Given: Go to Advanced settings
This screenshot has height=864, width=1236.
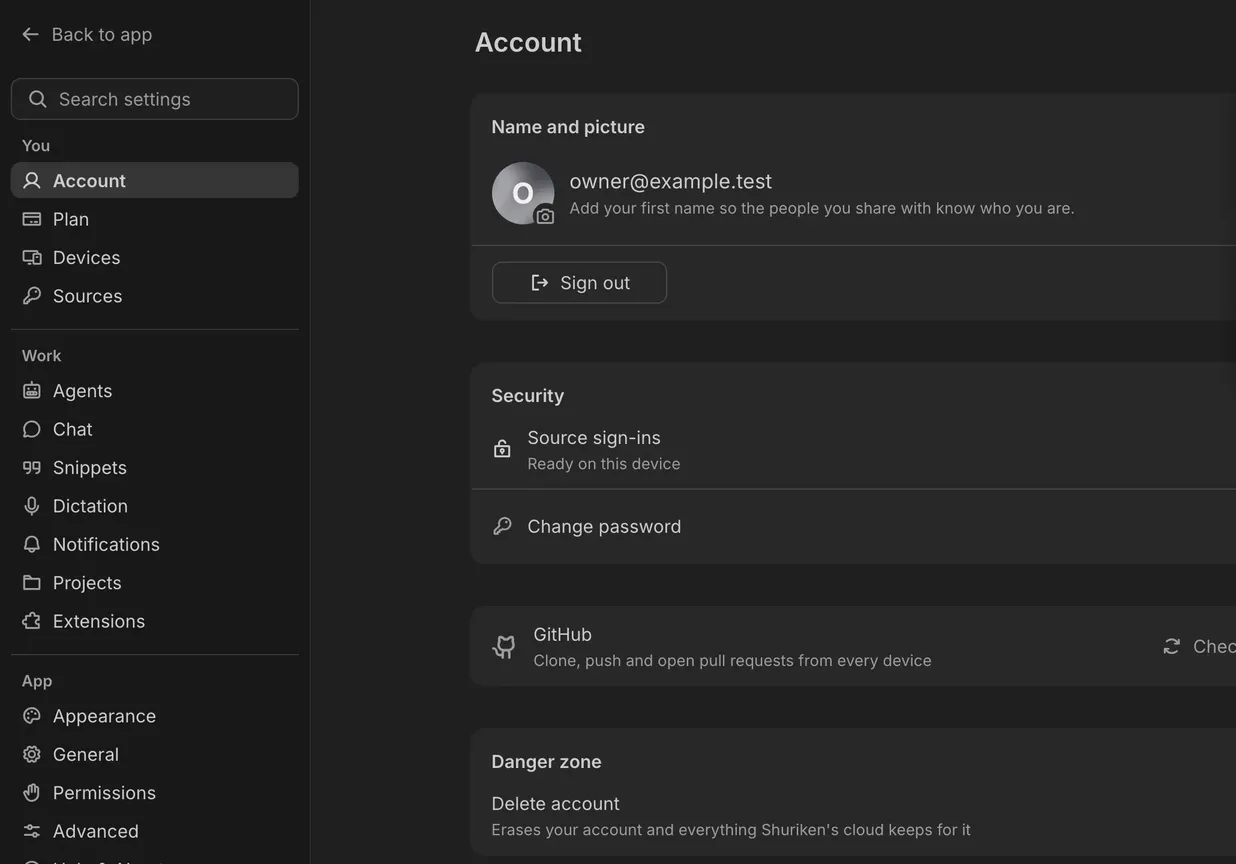Looking at the screenshot, I should point(155,831).
